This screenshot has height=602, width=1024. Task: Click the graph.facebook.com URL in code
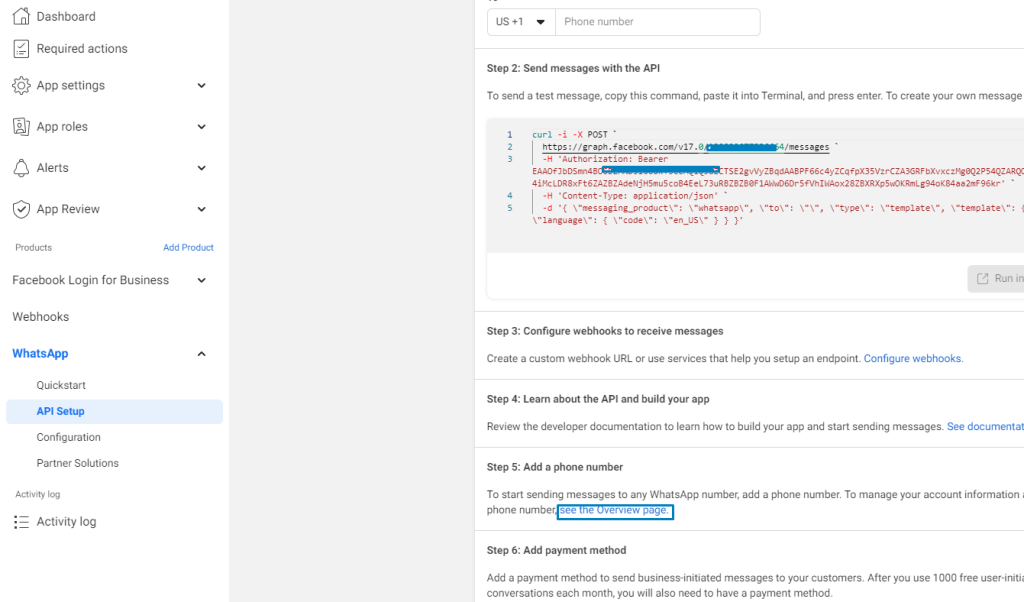pyautogui.click(x=686, y=147)
